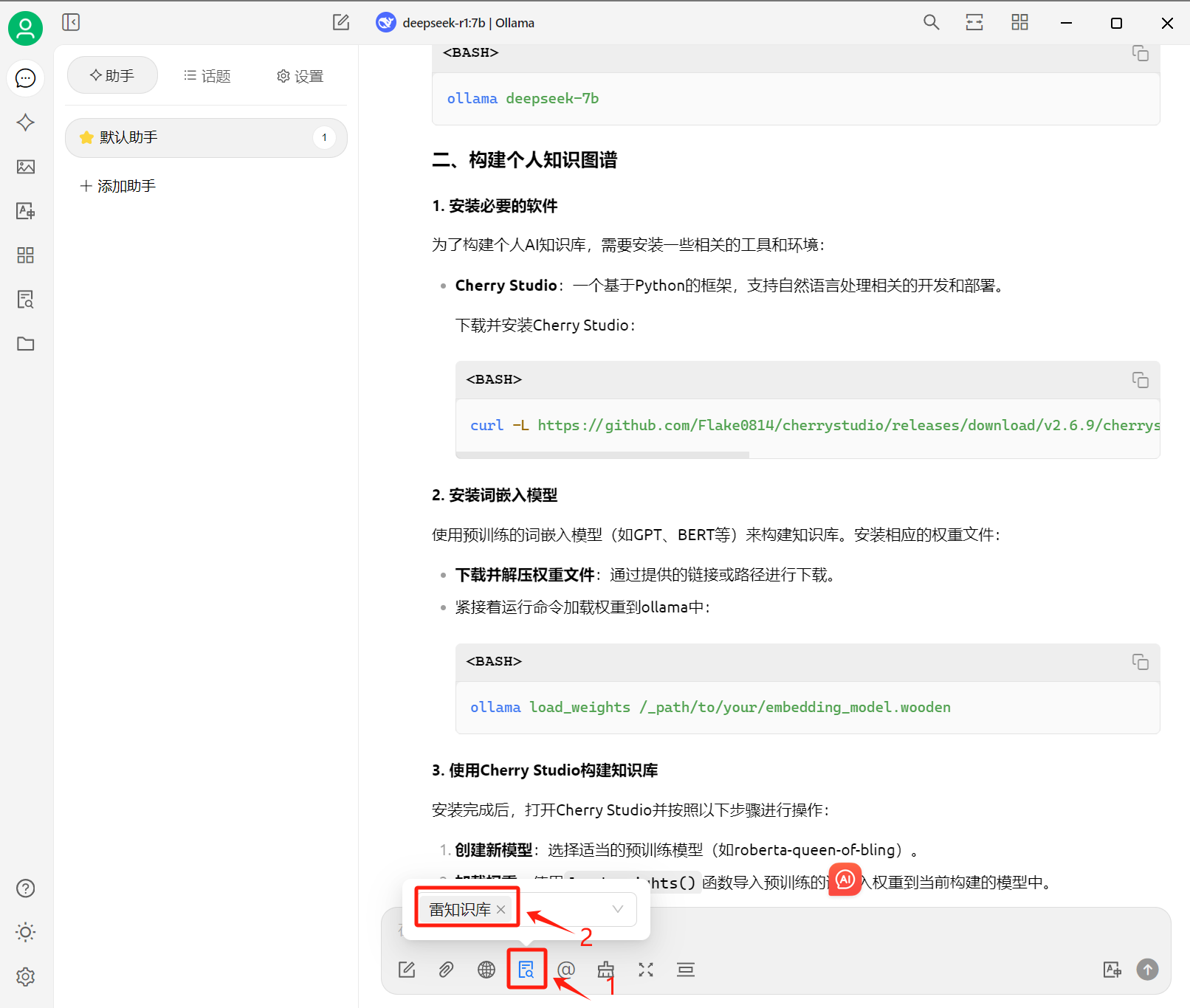Click the heading 1. 安装必要的软件
The height and width of the screenshot is (1008, 1190).
pyautogui.click(x=495, y=206)
